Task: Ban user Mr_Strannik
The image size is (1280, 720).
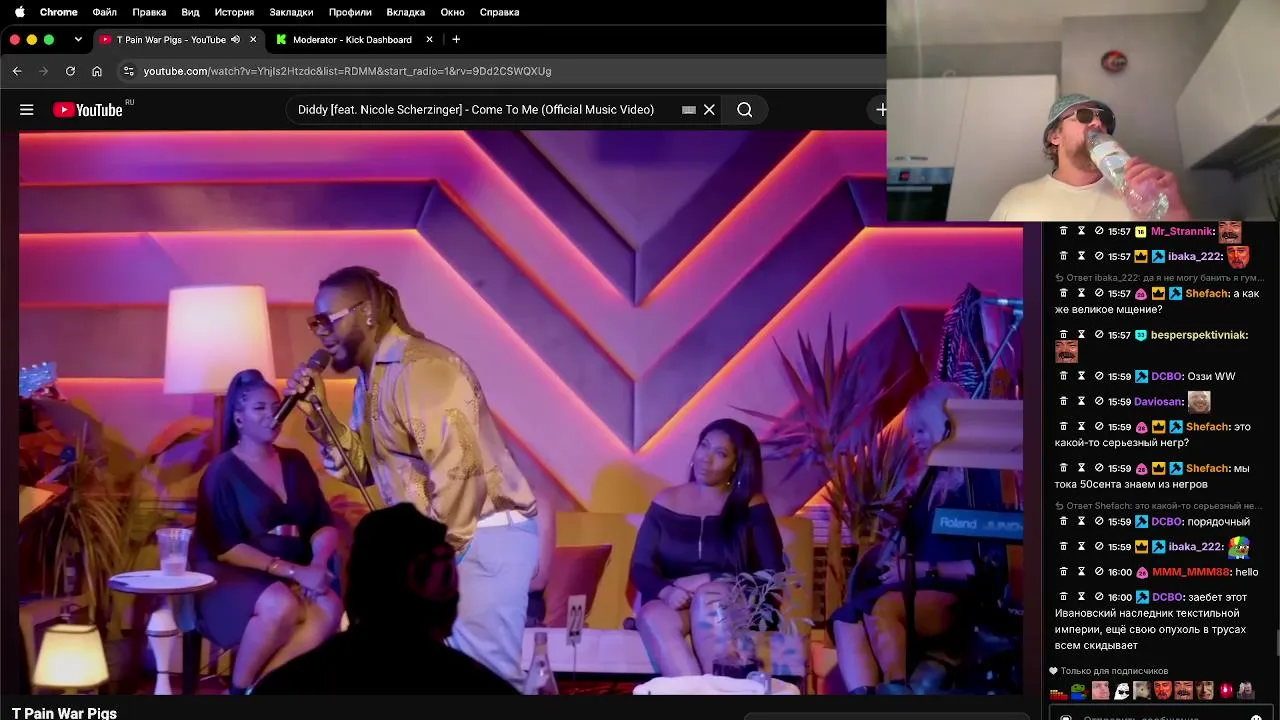Action: pyautogui.click(x=1099, y=231)
